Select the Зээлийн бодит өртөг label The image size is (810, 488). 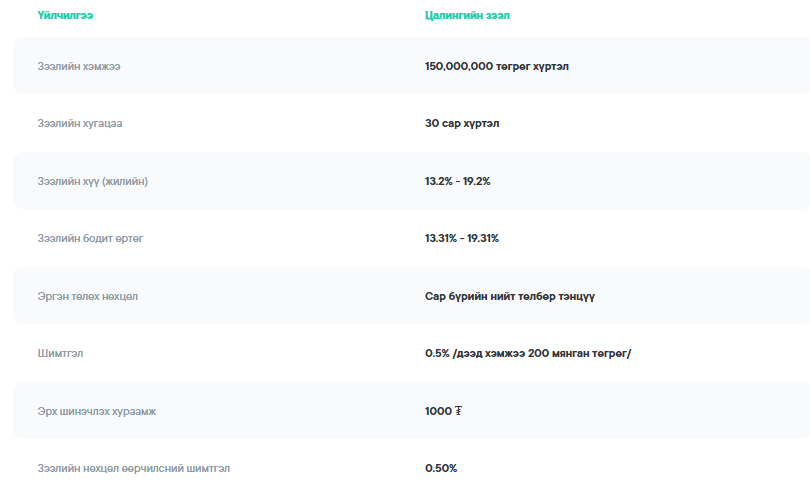tap(91, 238)
